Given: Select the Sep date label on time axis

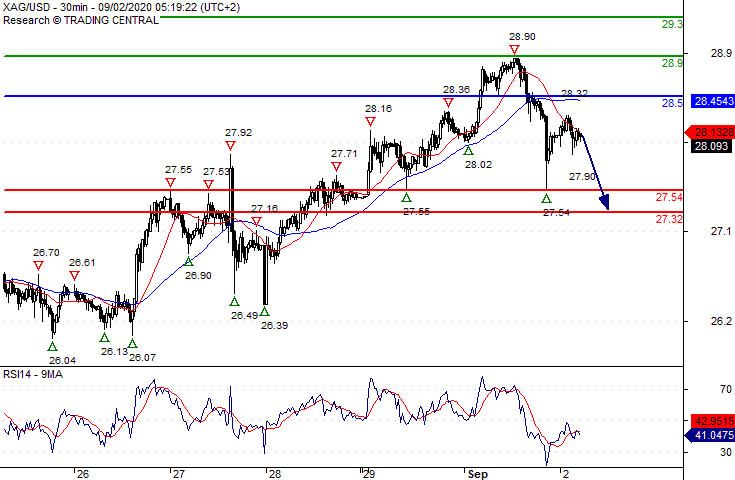Looking at the screenshot, I should click(478, 474).
